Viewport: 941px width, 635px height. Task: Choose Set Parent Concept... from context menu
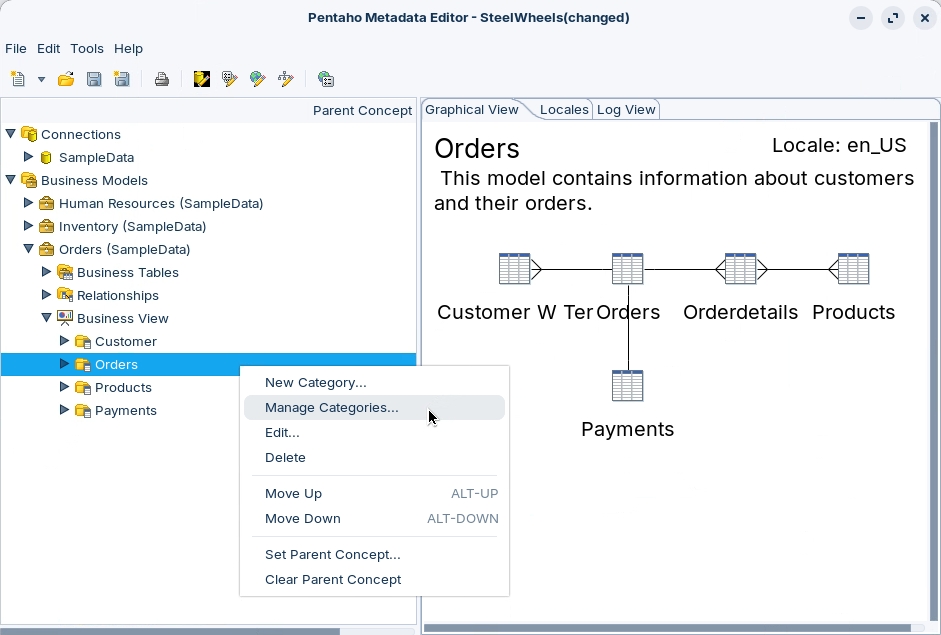point(332,554)
